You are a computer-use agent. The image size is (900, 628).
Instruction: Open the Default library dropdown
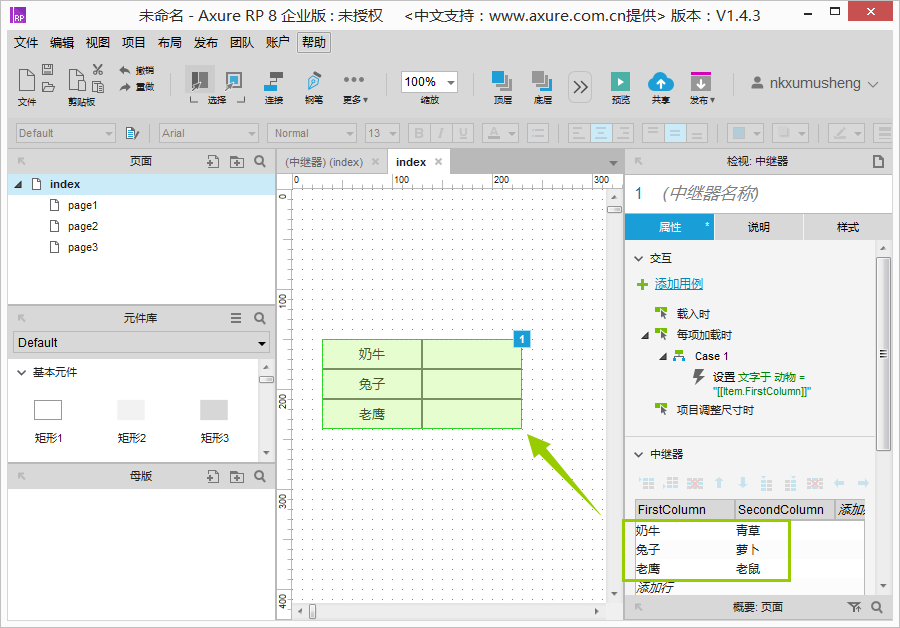point(141,343)
